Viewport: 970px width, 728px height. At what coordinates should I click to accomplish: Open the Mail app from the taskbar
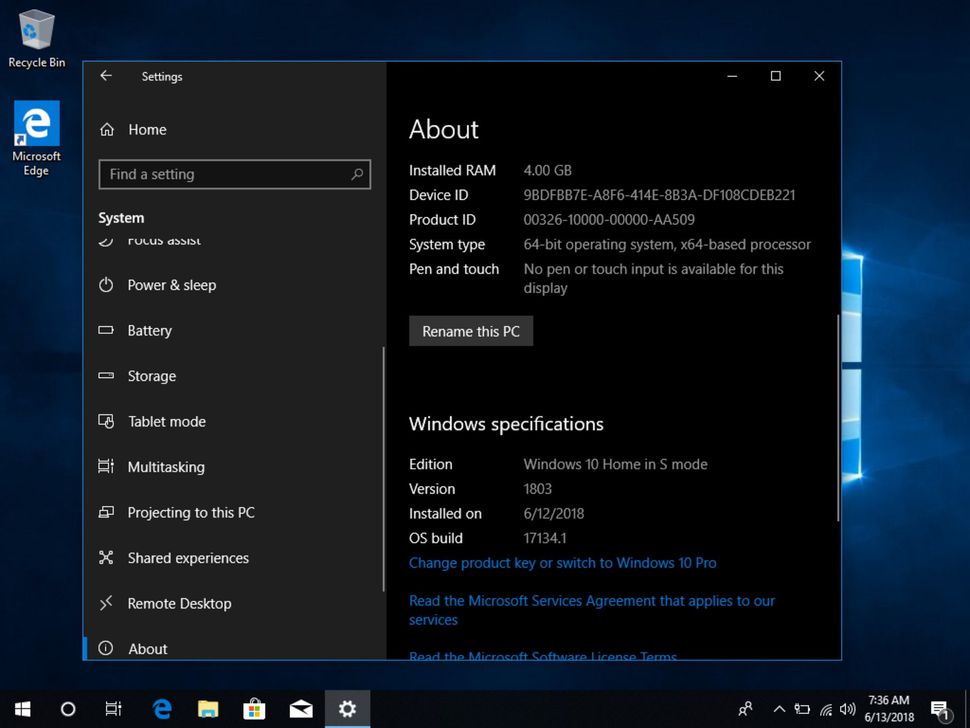pyautogui.click(x=301, y=709)
